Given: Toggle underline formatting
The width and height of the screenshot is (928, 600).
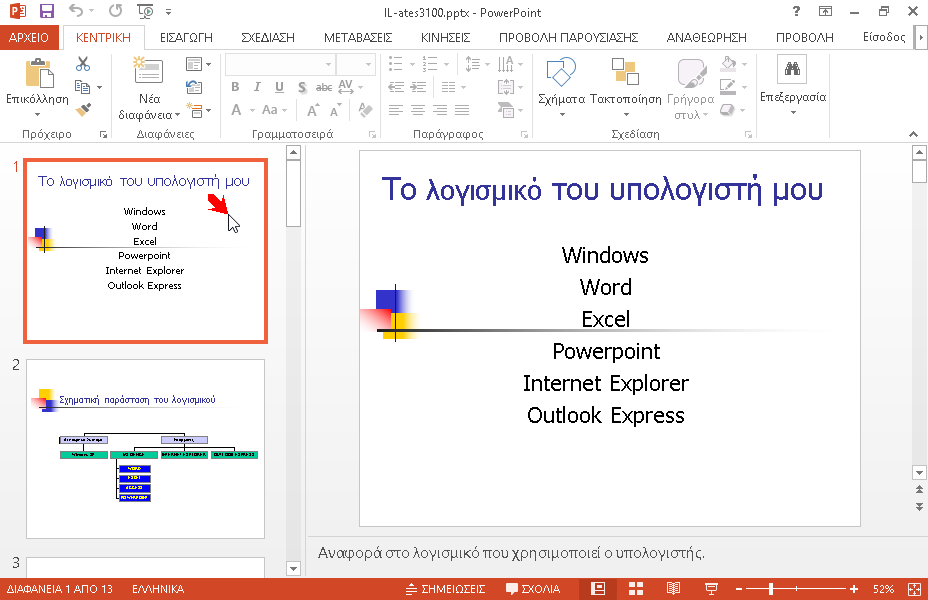Looking at the screenshot, I should (x=279, y=87).
